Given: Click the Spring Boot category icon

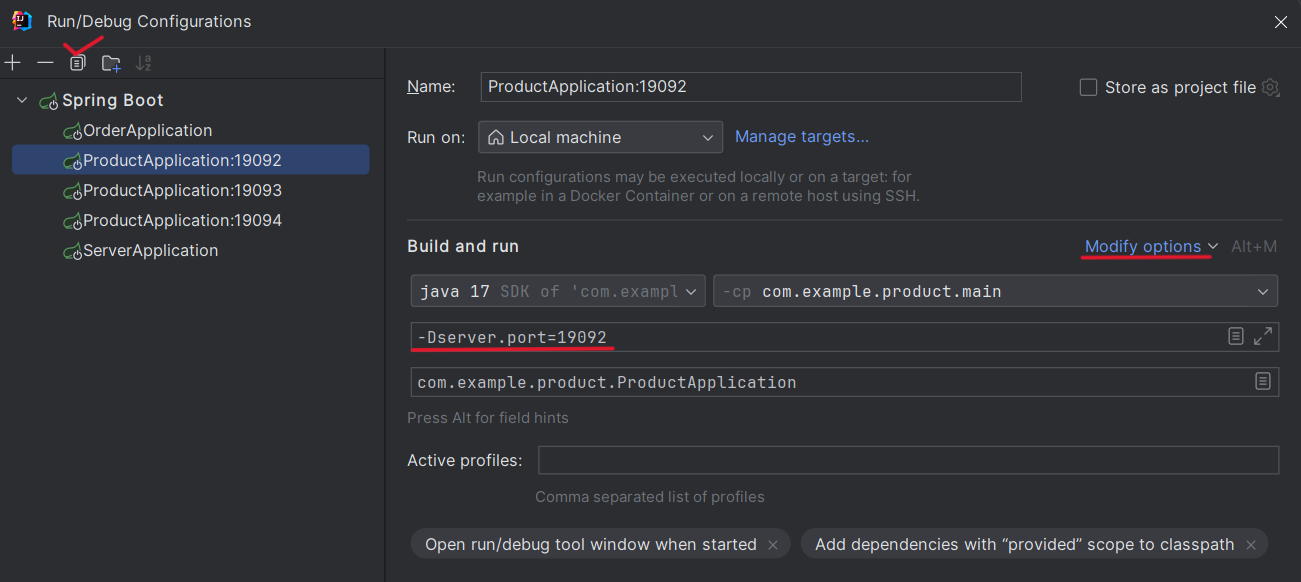Looking at the screenshot, I should coord(49,101).
